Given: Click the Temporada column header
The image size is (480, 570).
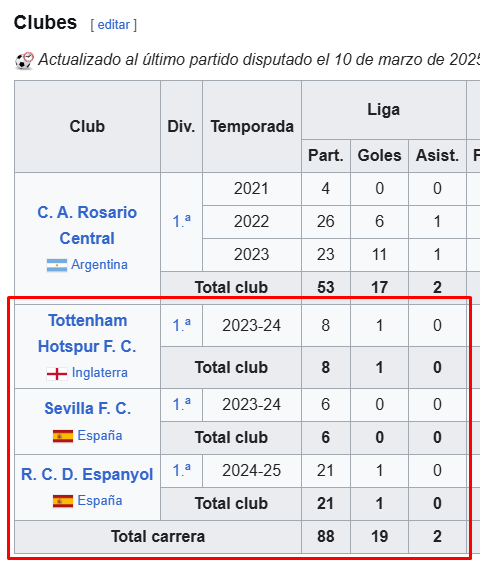Looking at the screenshot, I should tap(252, 127).
